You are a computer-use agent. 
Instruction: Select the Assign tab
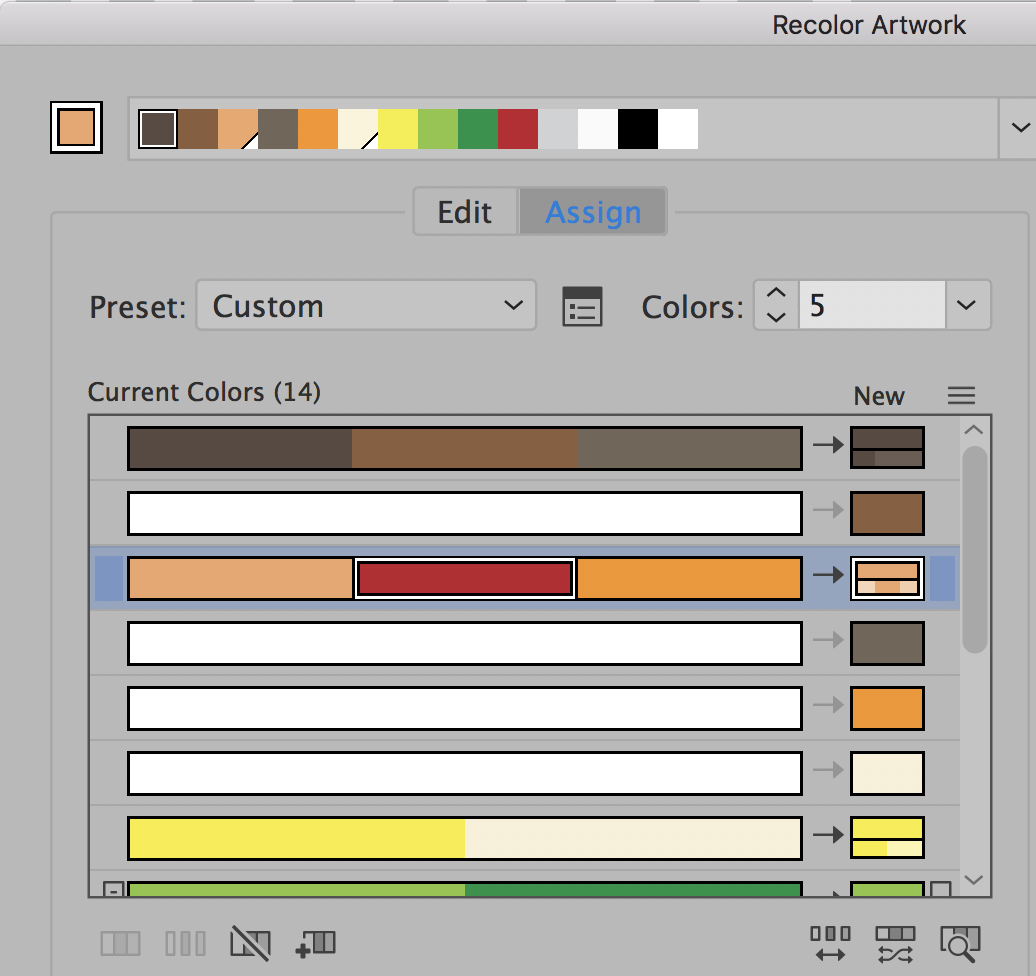coord(593,212)
